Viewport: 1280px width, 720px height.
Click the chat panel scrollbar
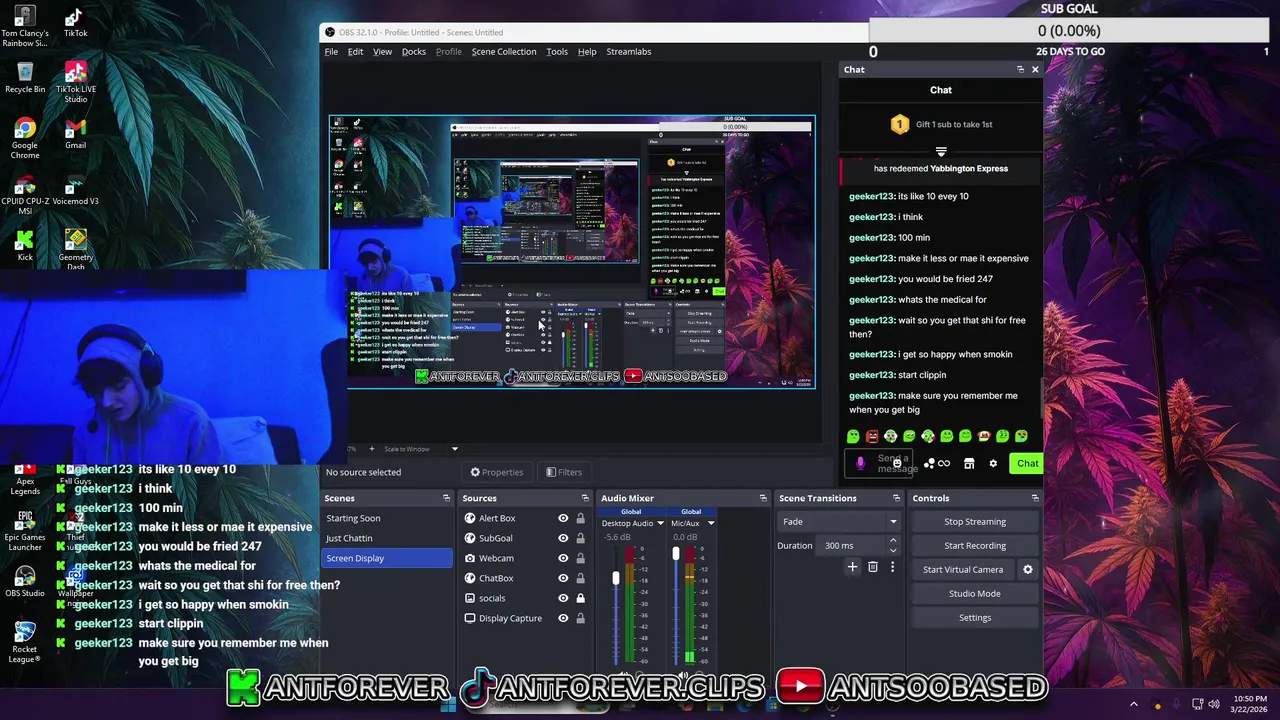pyautogui.click(x=1041, y=400)
